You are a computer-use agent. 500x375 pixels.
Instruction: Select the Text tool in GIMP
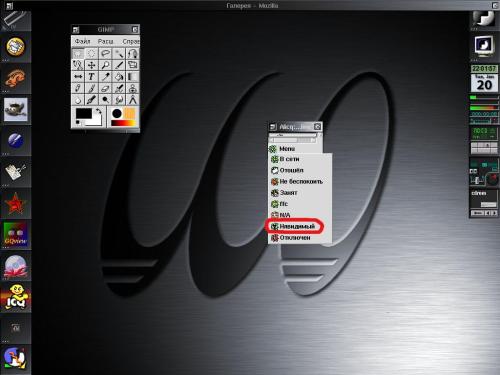pyautogui.click(x=91, y=77)
